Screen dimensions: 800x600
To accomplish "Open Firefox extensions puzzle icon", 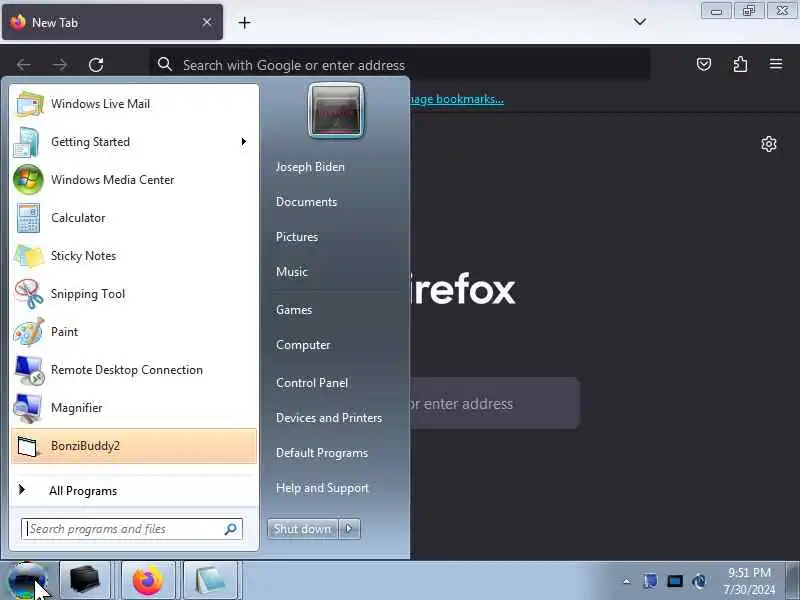I will coord(740,64).
